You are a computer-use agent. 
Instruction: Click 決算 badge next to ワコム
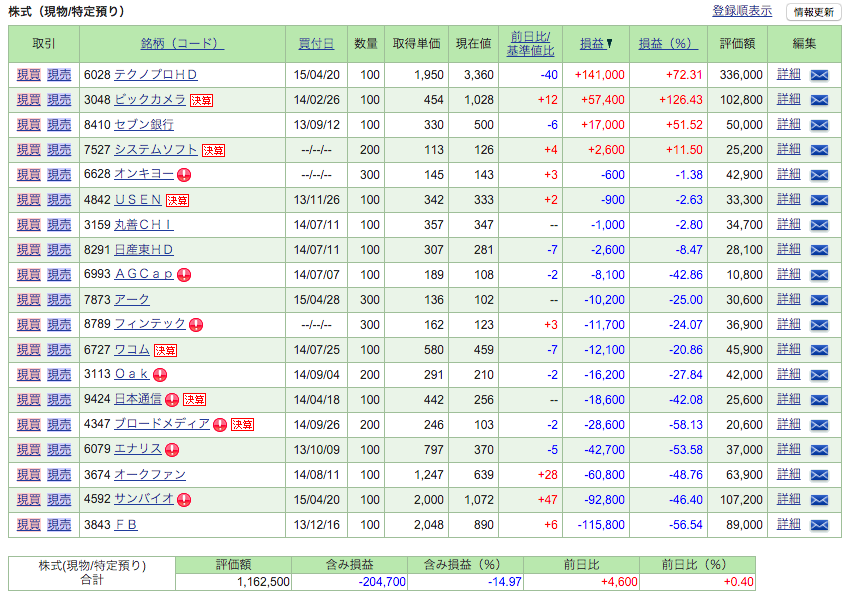coord(166,350)
